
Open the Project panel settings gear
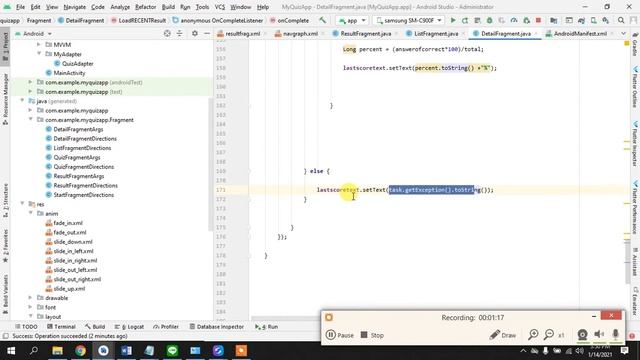195,33
